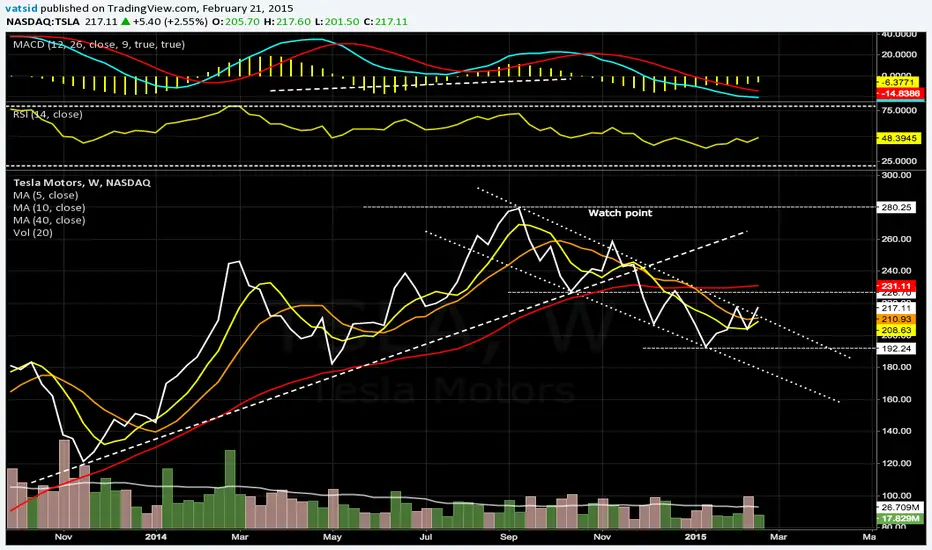Click the L:201.50 low value in header
The width and height of the screenshot is (932, 550).
pyautogui.click(x=337, y=21)
